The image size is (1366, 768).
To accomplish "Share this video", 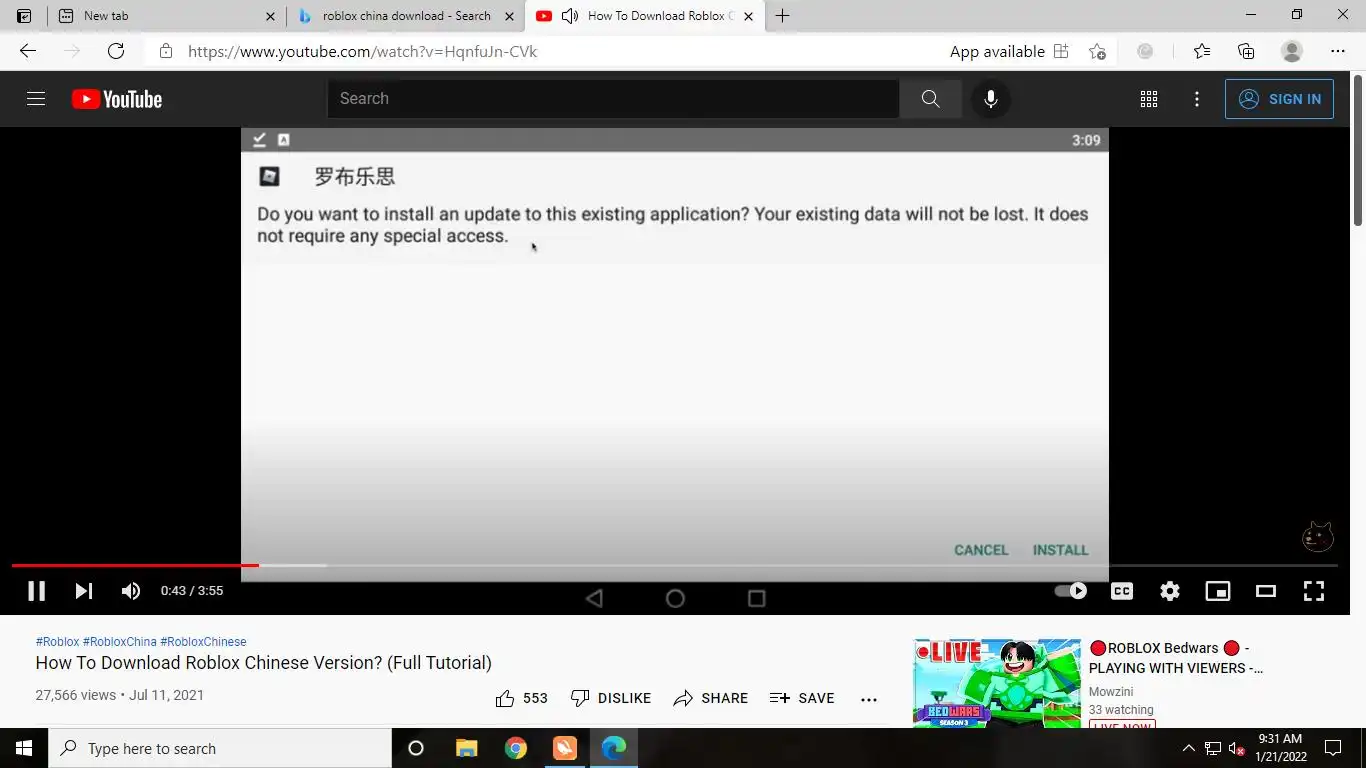I will pos(710,698).
